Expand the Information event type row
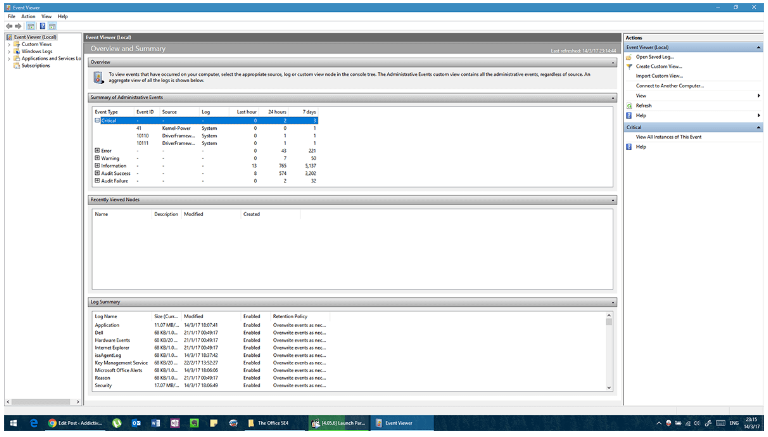Image resolution: width=768 pixels, height=437 pixels. coord(97,166)
